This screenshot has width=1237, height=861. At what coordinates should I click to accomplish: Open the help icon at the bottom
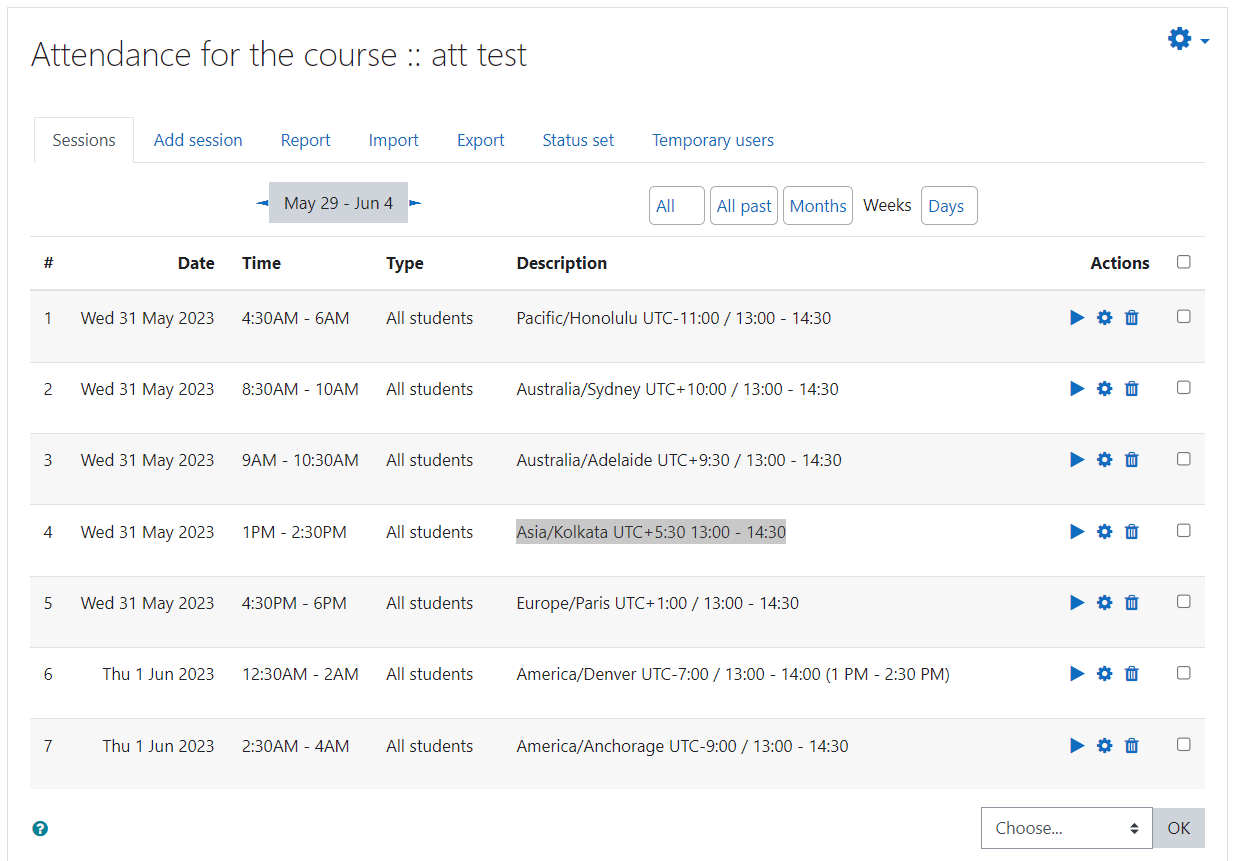click(x=39, y=828)
